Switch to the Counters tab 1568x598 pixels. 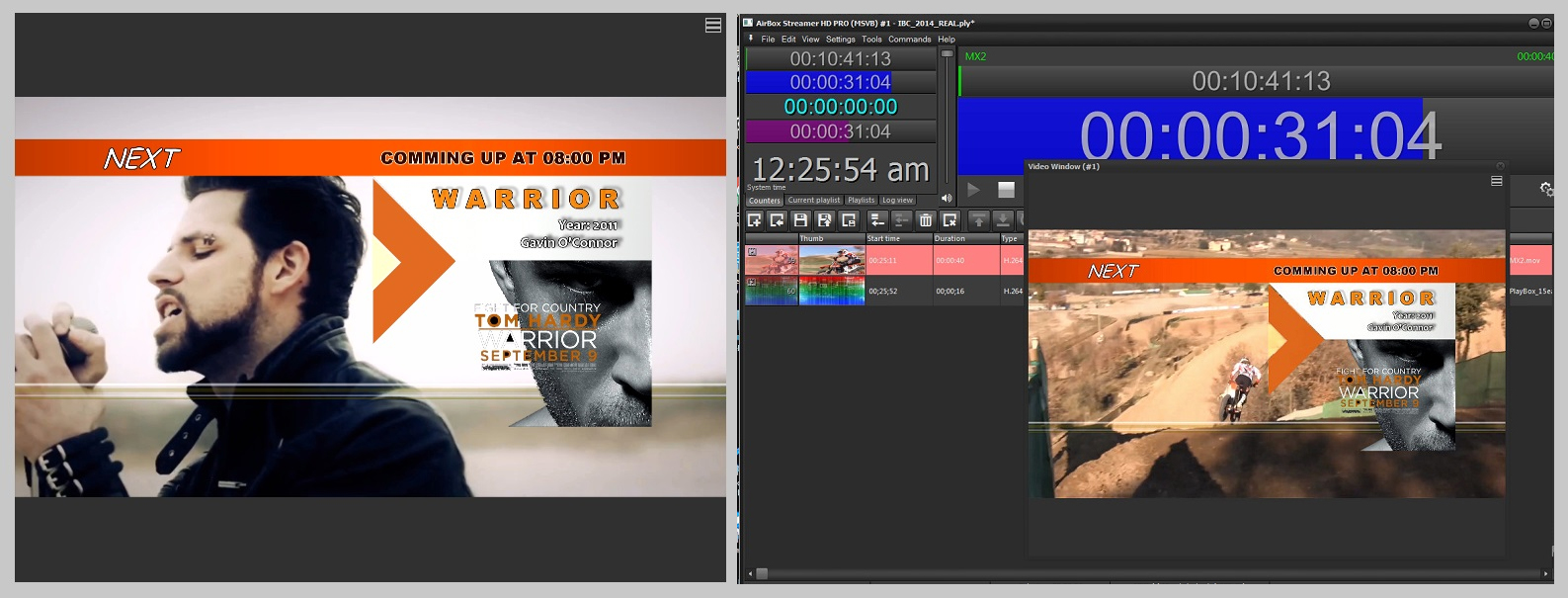pyautogui.click(x=764, y=201)
